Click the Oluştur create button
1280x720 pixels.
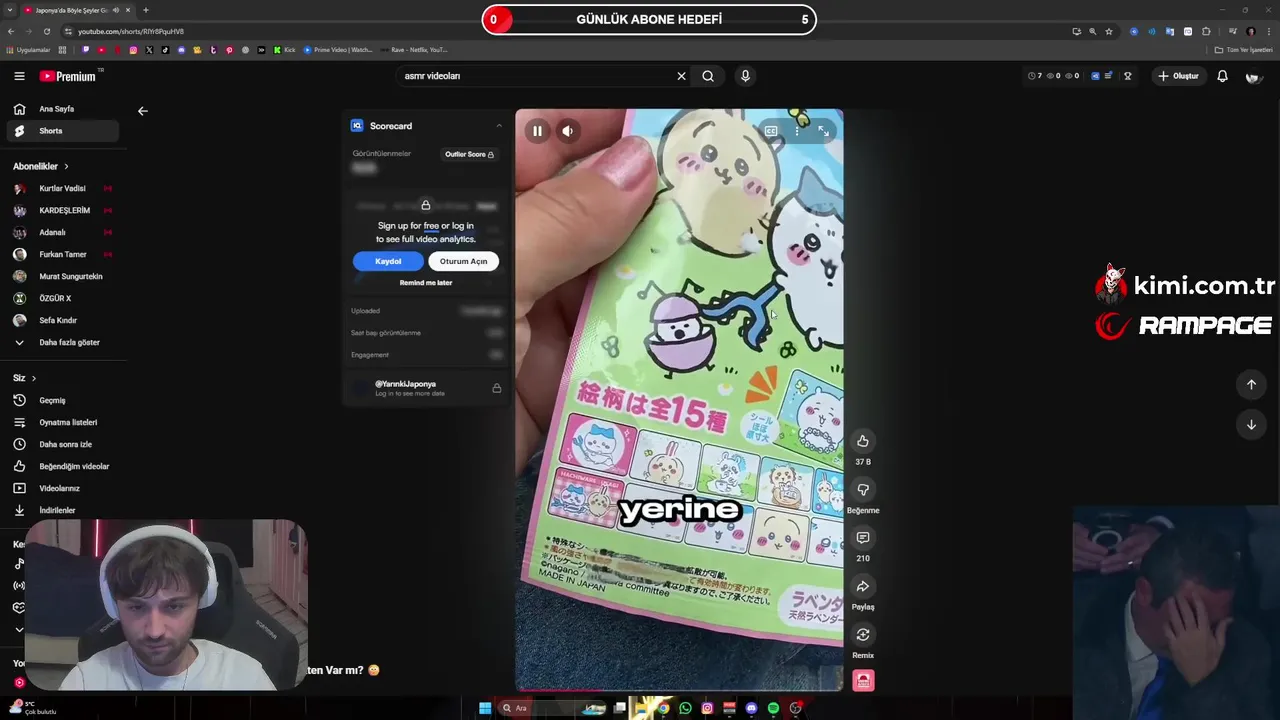tap(1178, 76)
